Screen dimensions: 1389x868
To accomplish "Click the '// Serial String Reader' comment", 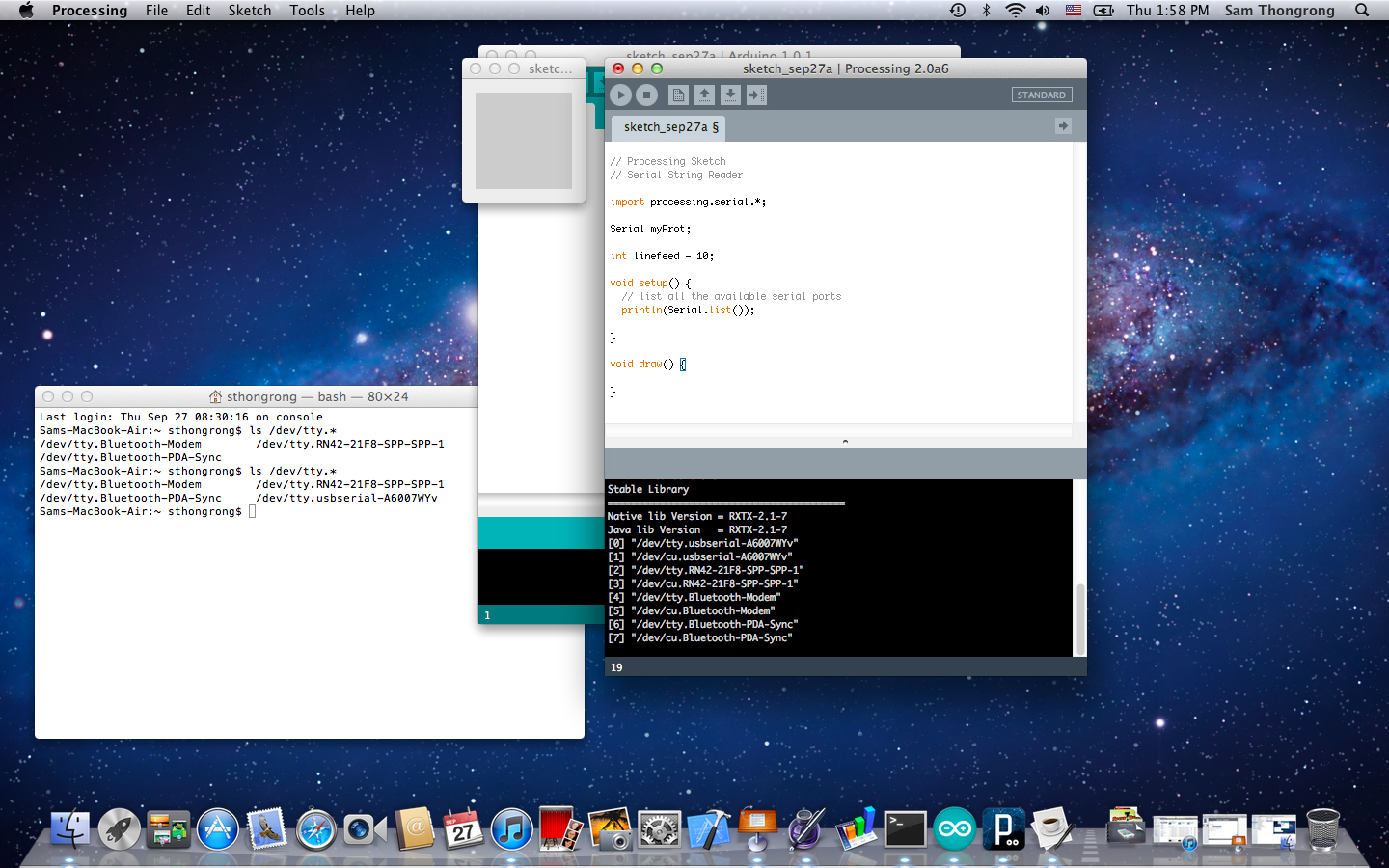I will click(x=676, y=175).
